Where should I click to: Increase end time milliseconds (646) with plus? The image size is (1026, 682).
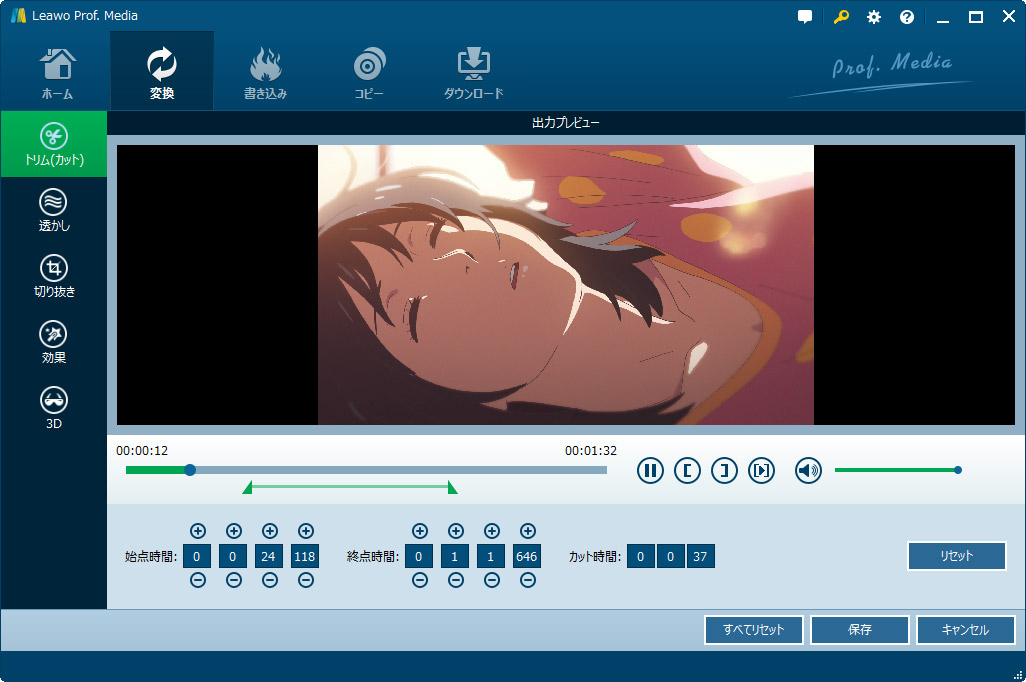coord(528,531)
